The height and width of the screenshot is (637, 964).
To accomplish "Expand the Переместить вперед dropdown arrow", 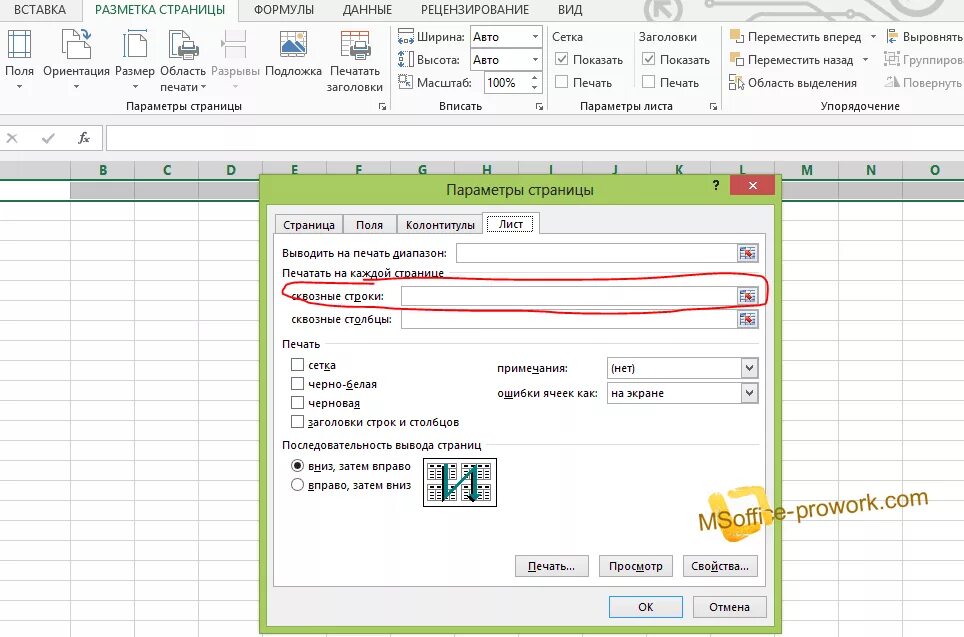I will (x=873, y=37).
